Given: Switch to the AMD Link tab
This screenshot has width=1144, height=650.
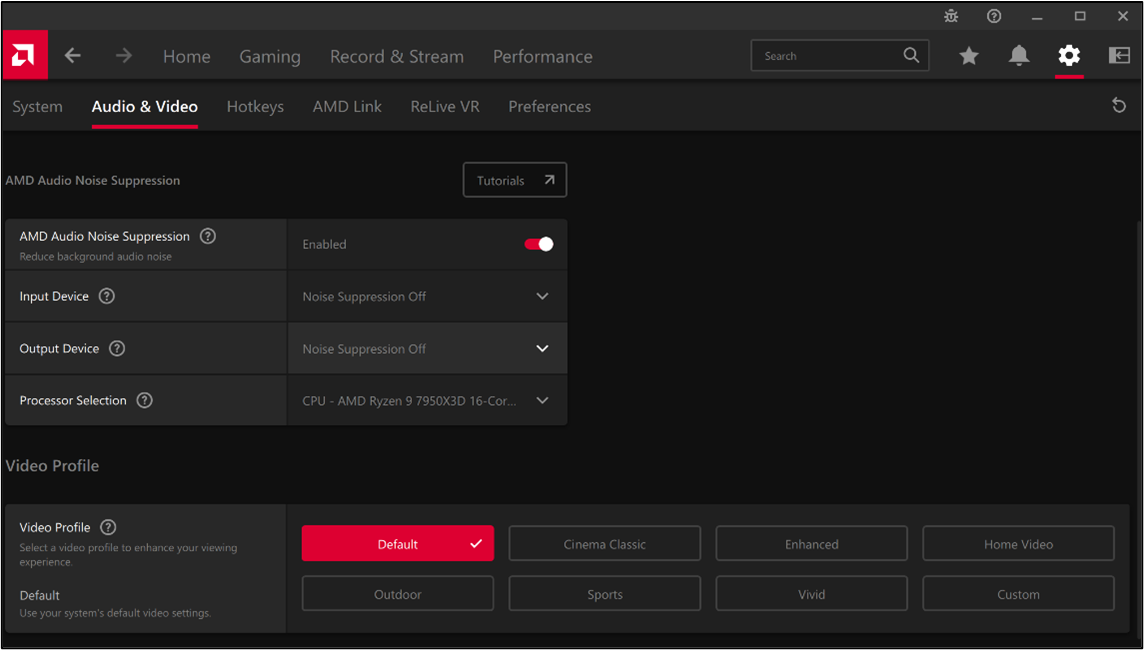Looking at the screenshot, I should tap(347, 107).
